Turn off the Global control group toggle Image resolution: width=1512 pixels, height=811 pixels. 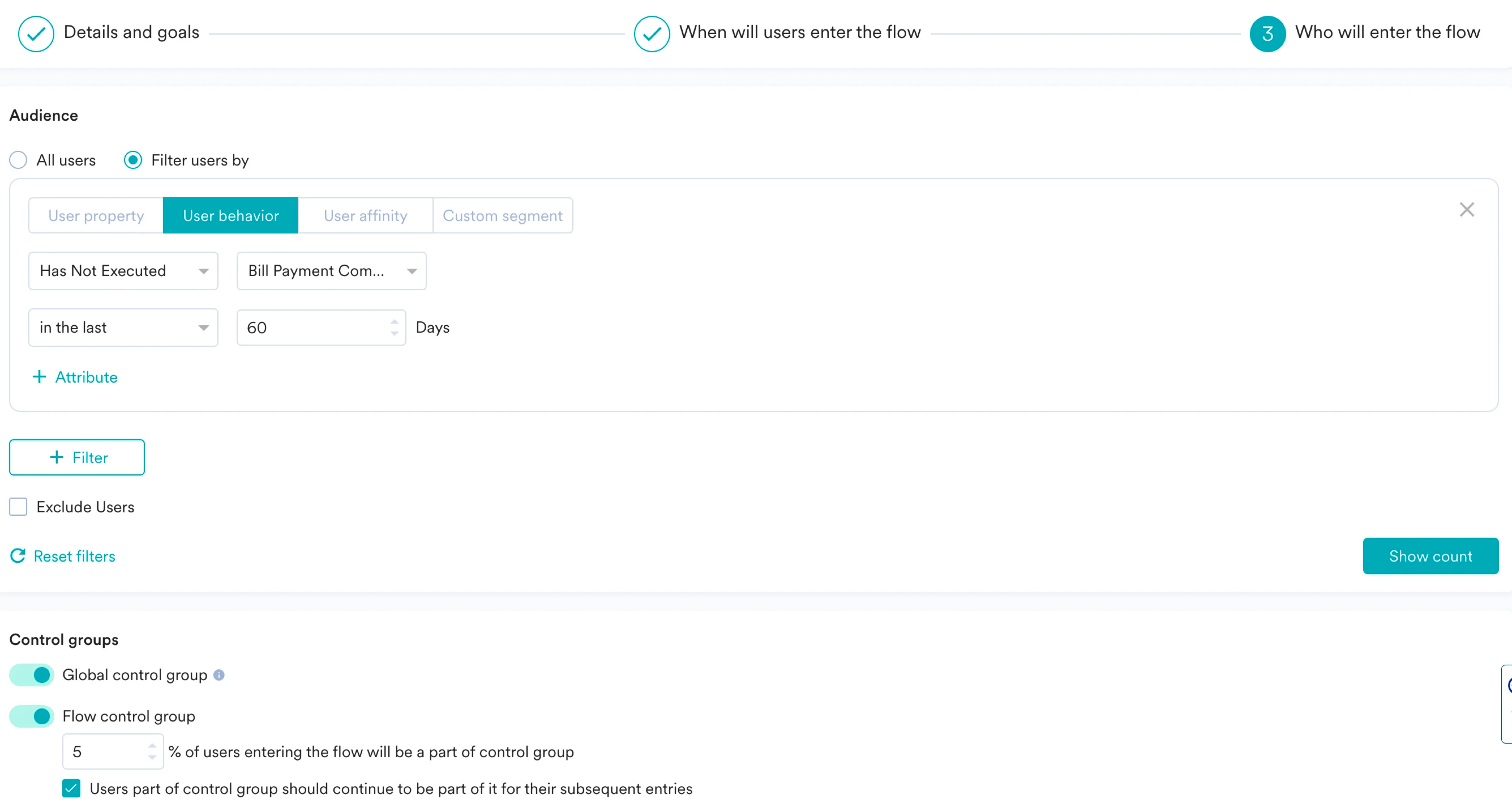[32, 675]
